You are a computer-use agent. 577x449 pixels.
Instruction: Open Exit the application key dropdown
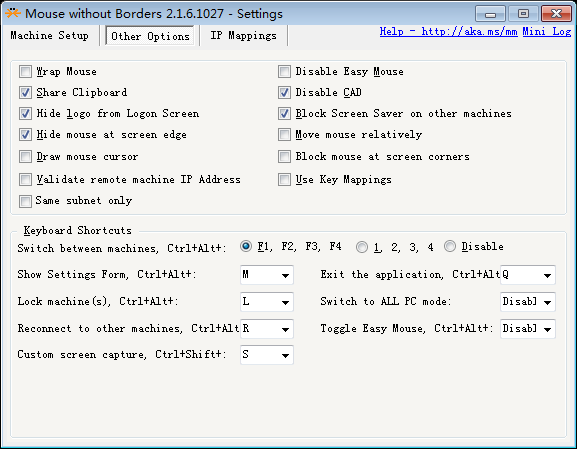[x=528, y=275]
